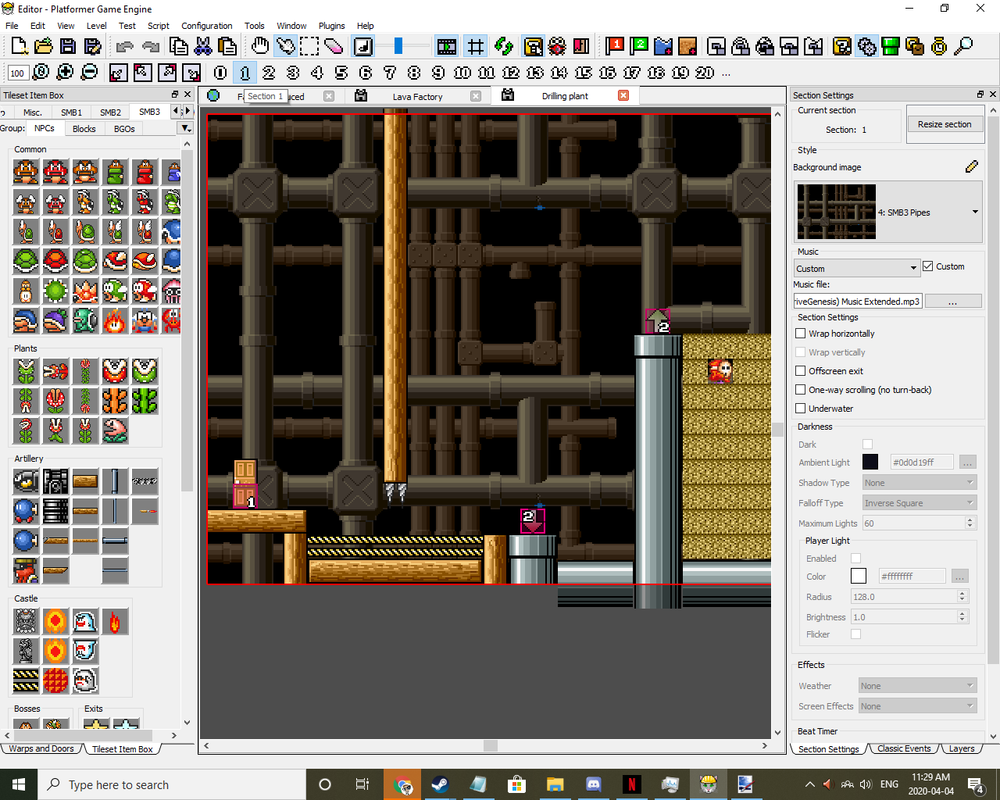Pick the rectangular selection tool

(310, 46)
